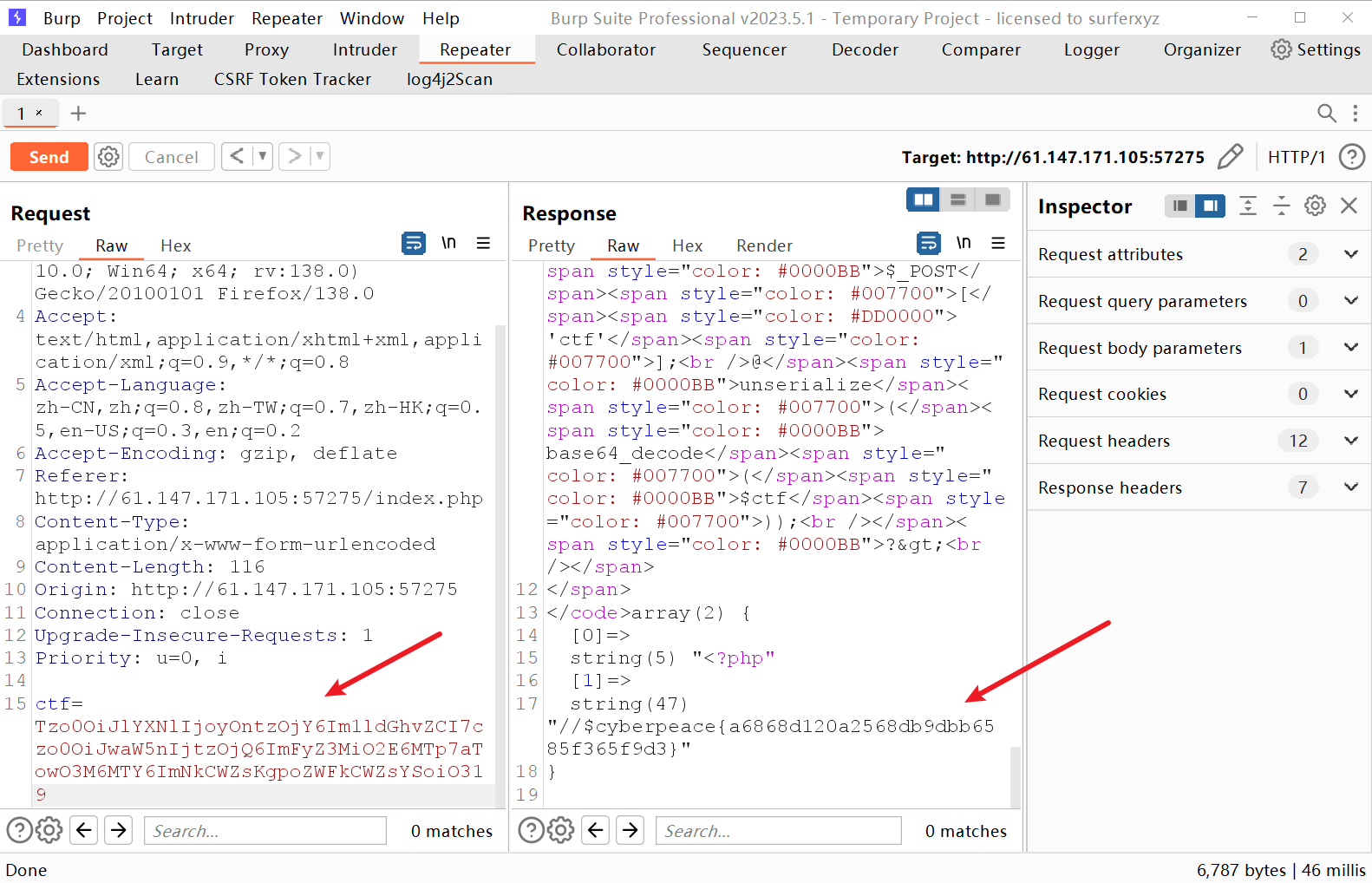Open Inspector settings gear
This screenshot has width=1372, height=883.
tap(1315, 206)
